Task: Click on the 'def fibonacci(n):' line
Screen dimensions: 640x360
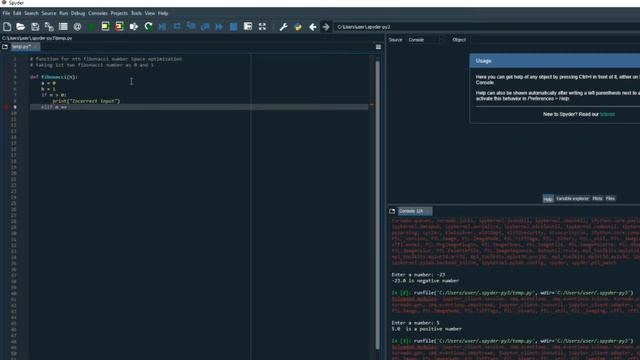Action: (x=53, y=77)
